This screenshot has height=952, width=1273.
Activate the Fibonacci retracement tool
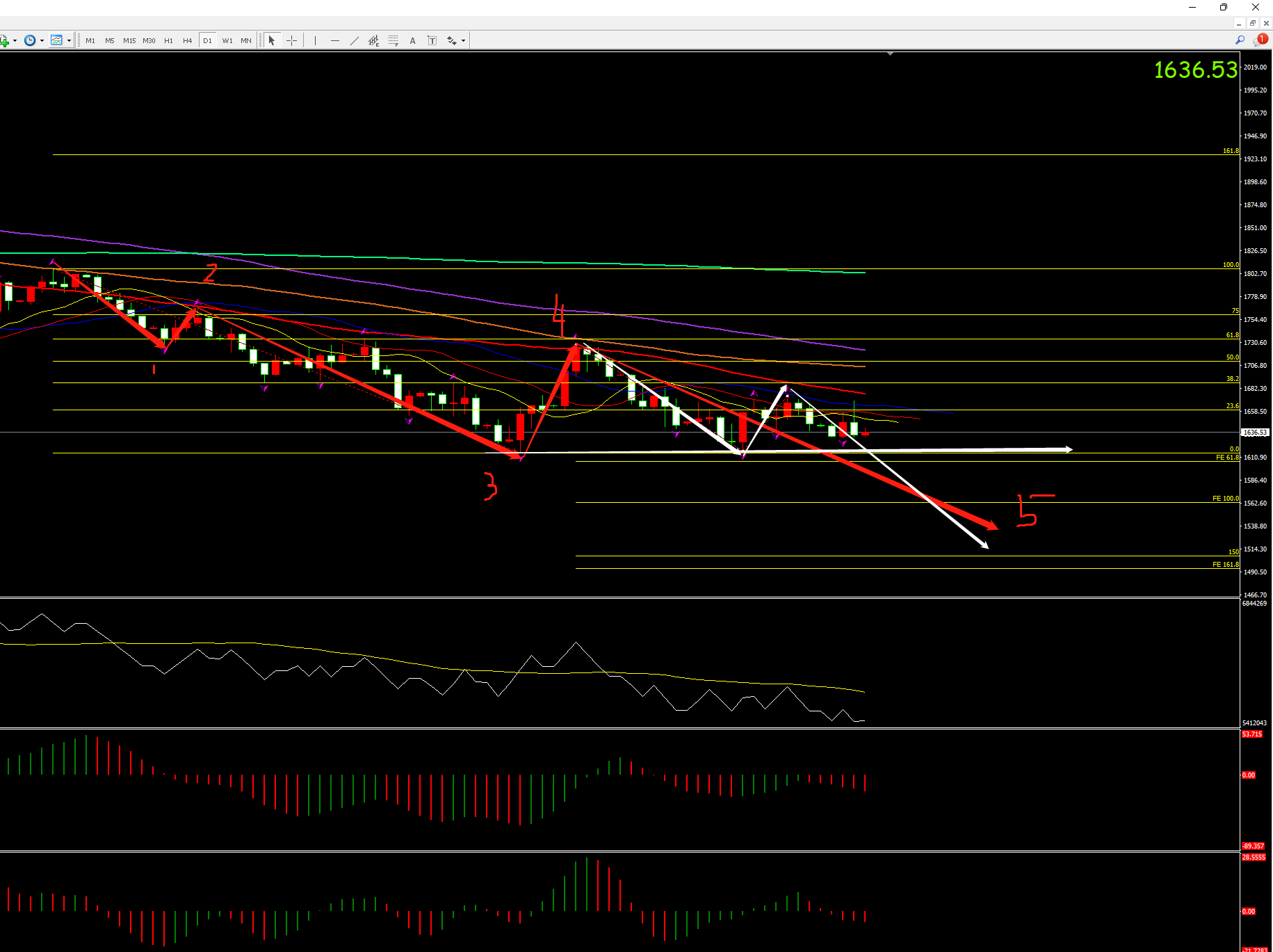(x=393, y=40)
